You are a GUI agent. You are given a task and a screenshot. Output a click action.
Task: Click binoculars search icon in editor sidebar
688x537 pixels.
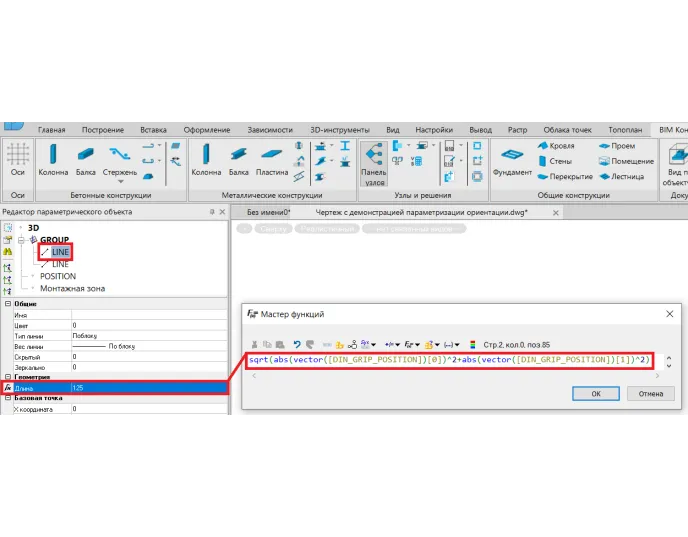(7, 252)
